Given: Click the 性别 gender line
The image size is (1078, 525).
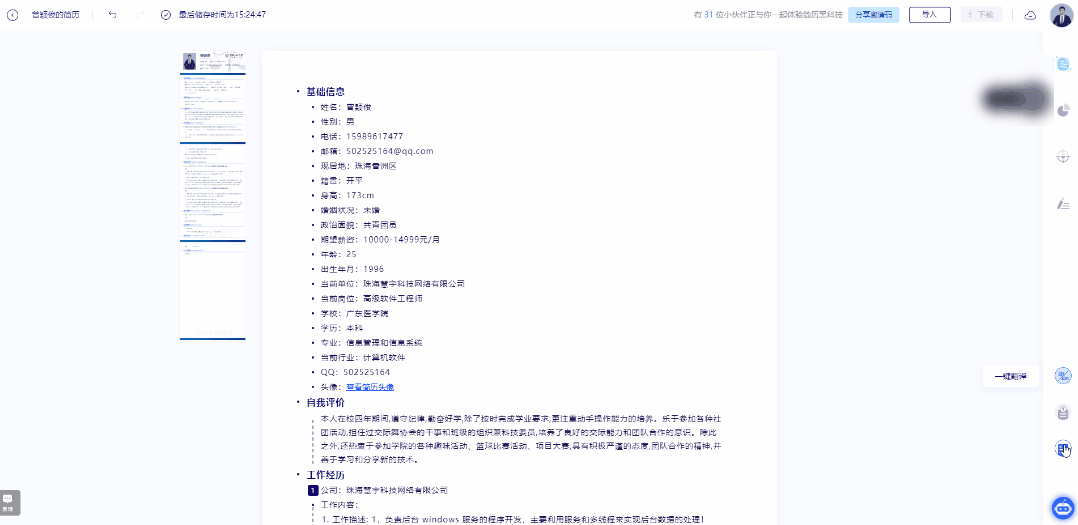Looking at the screenshot, I should click(337, 122).
